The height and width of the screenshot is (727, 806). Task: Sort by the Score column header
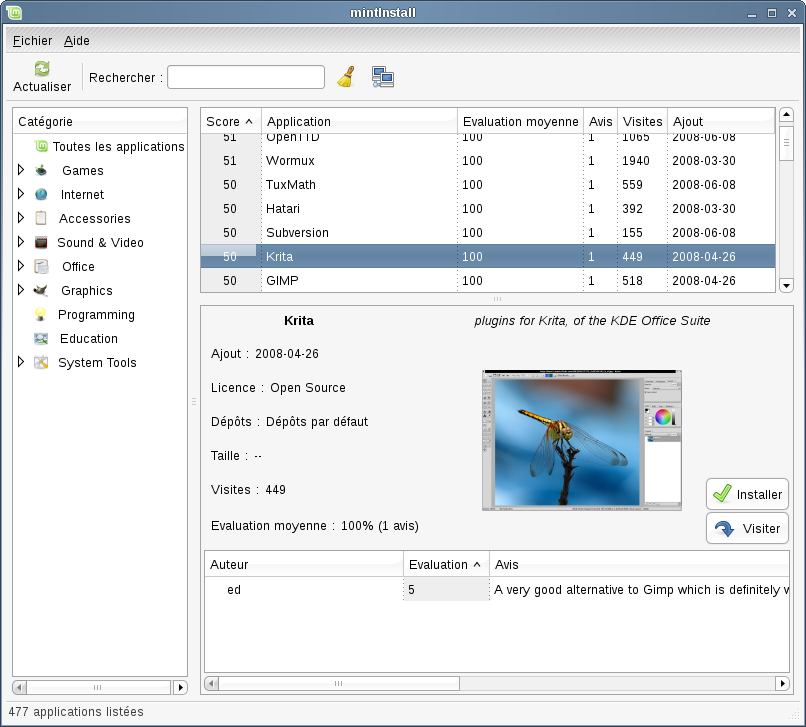231,121
